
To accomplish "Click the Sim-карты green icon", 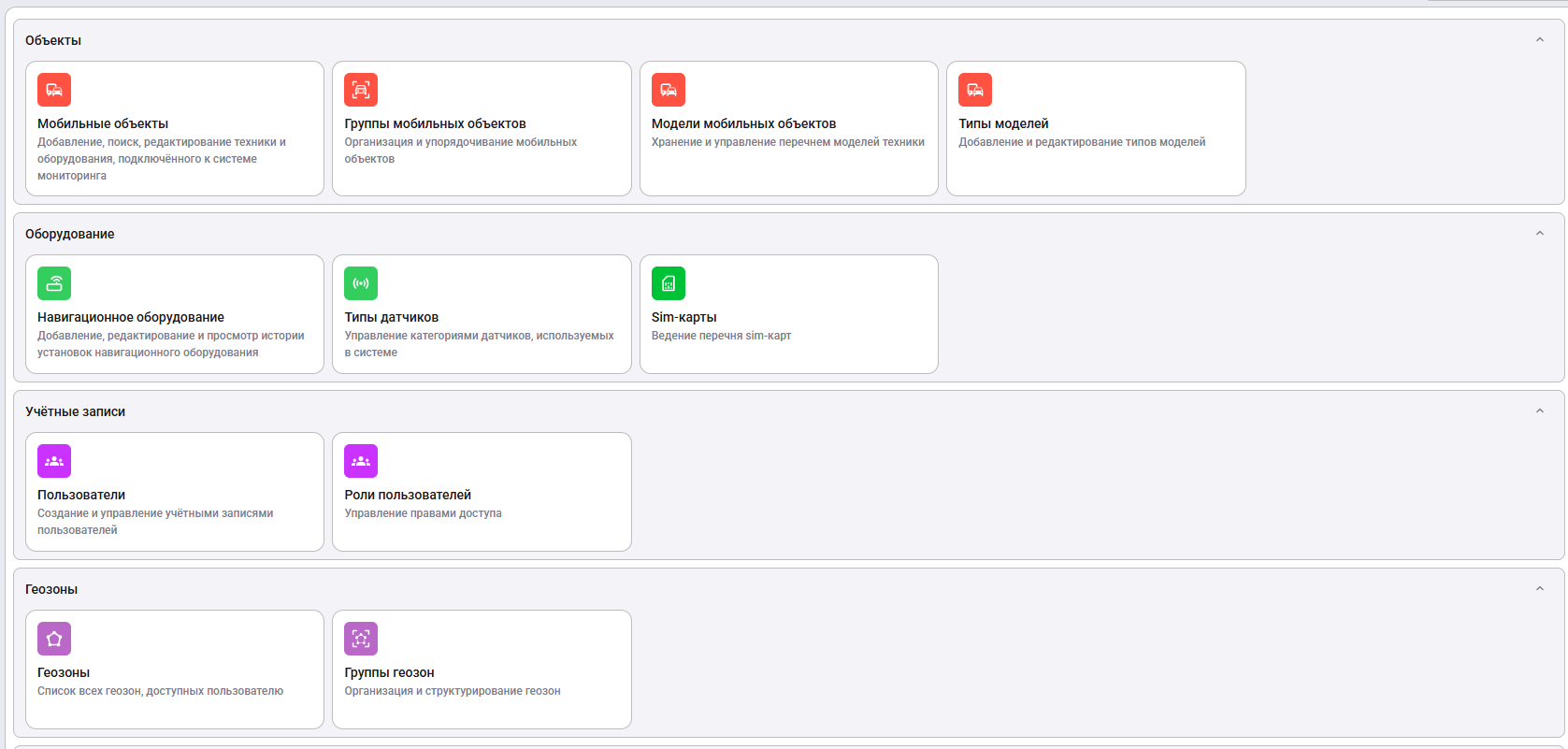I will [x=668, y=283].
